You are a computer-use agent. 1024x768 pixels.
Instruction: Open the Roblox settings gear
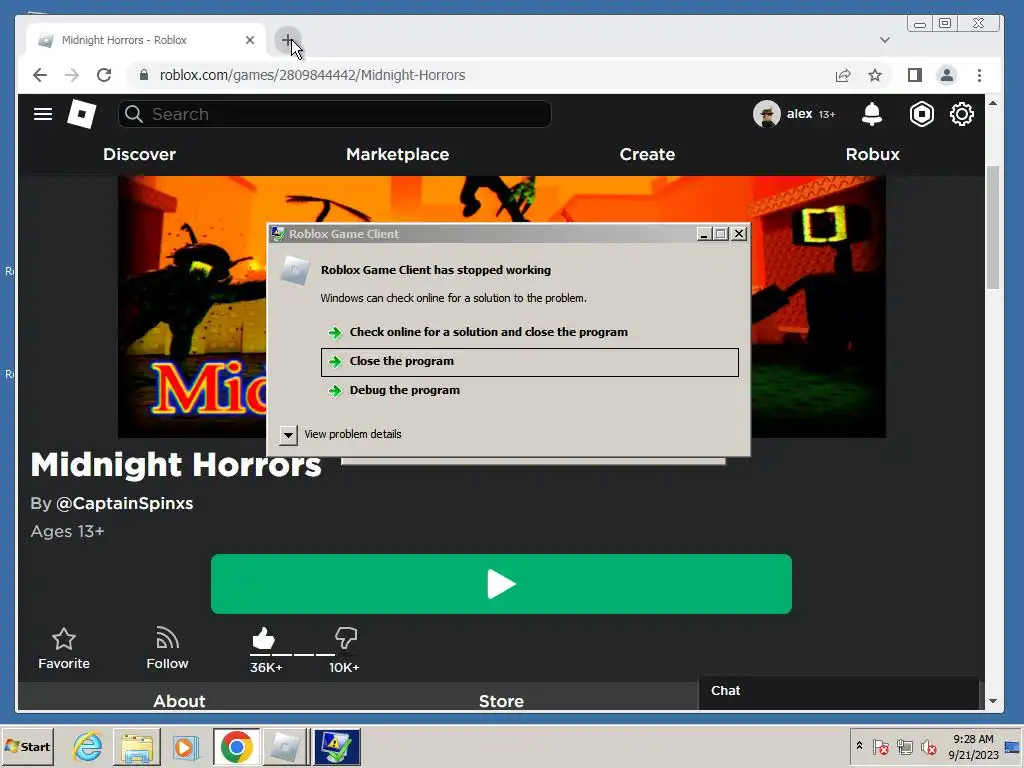962,114
